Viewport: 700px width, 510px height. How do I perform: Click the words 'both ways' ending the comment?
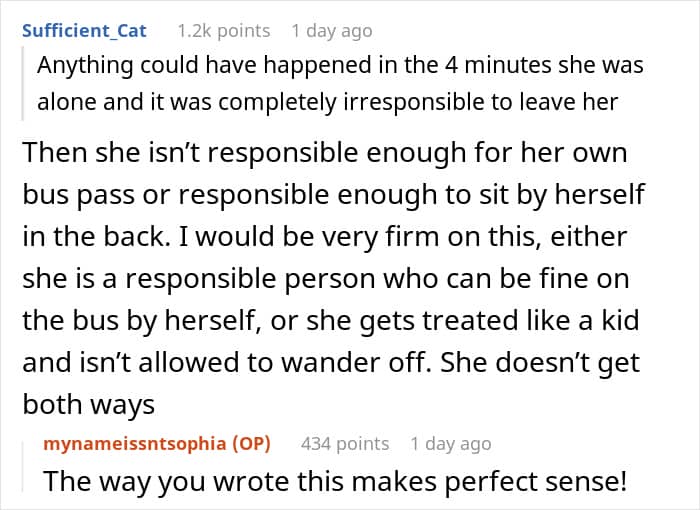point(88,405)
